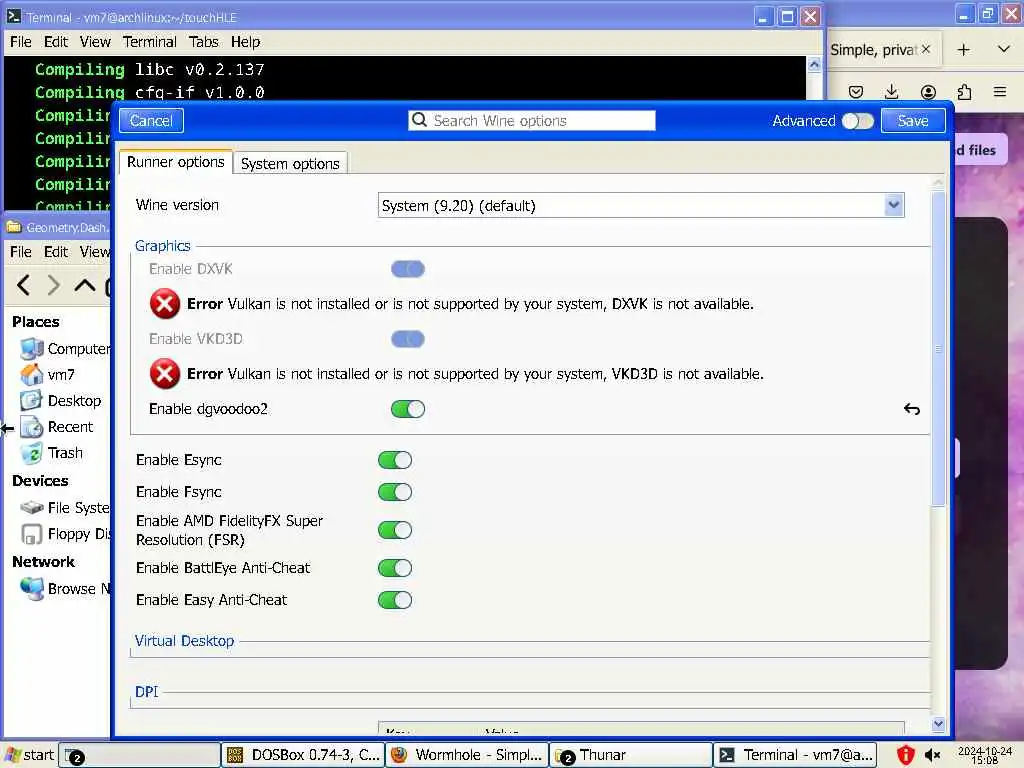The width and height of the screenshot is (1024, 768).
Task: Open the Terminal Edit menu
Action: coord(56,42)
